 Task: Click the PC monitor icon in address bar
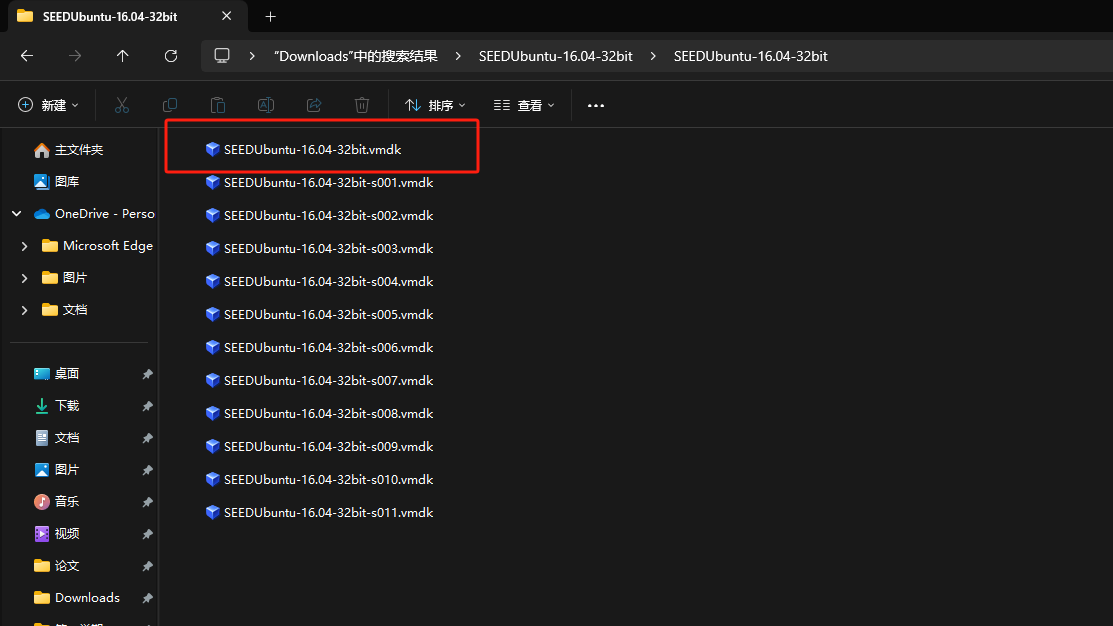(x=222, y=55)
